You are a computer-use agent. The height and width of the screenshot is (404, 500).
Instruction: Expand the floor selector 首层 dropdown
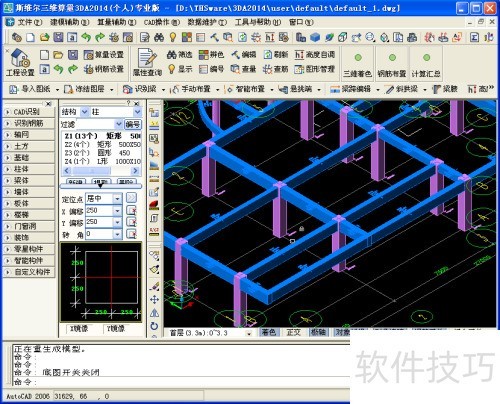coord(249,333)
